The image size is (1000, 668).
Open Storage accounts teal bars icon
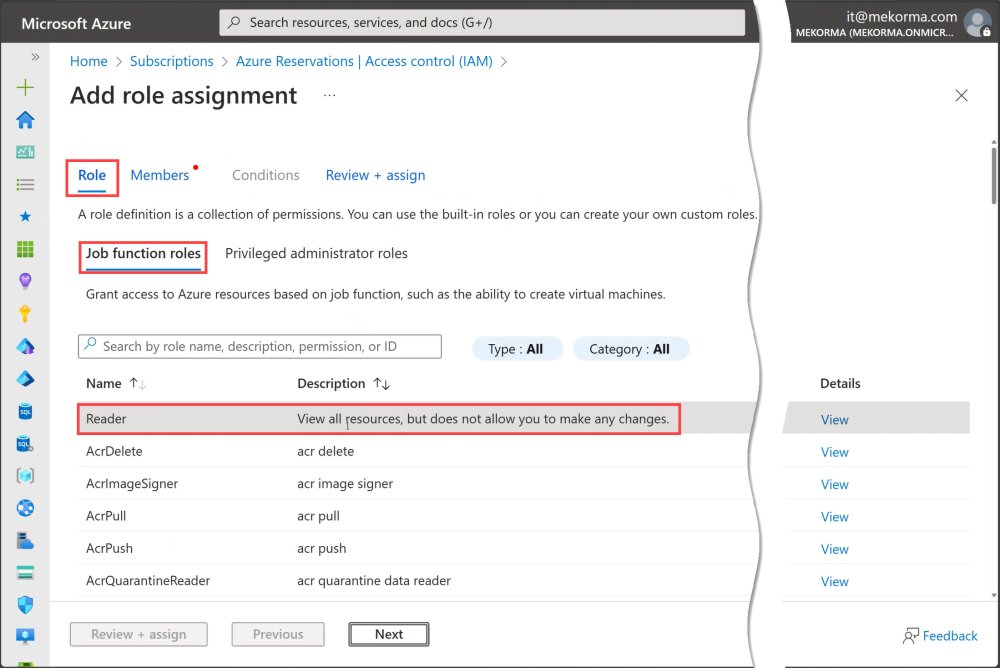(25, 573)
